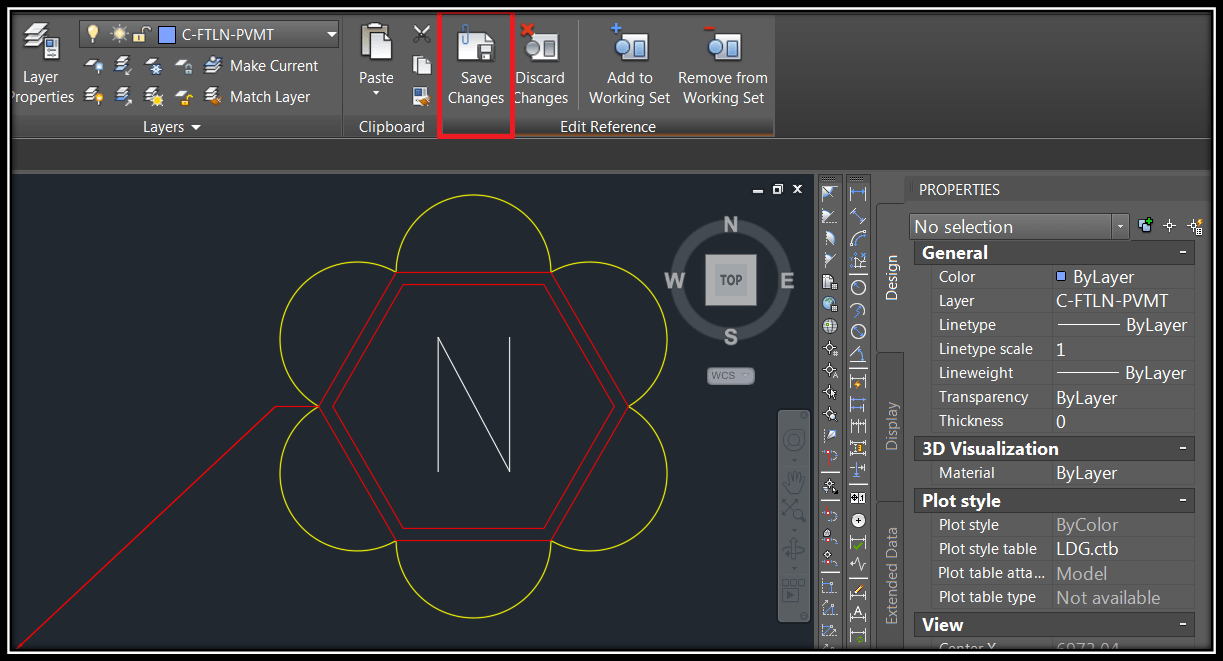
Task: Click the Orbit tool in navigation bar
Action: coord(795,550)
